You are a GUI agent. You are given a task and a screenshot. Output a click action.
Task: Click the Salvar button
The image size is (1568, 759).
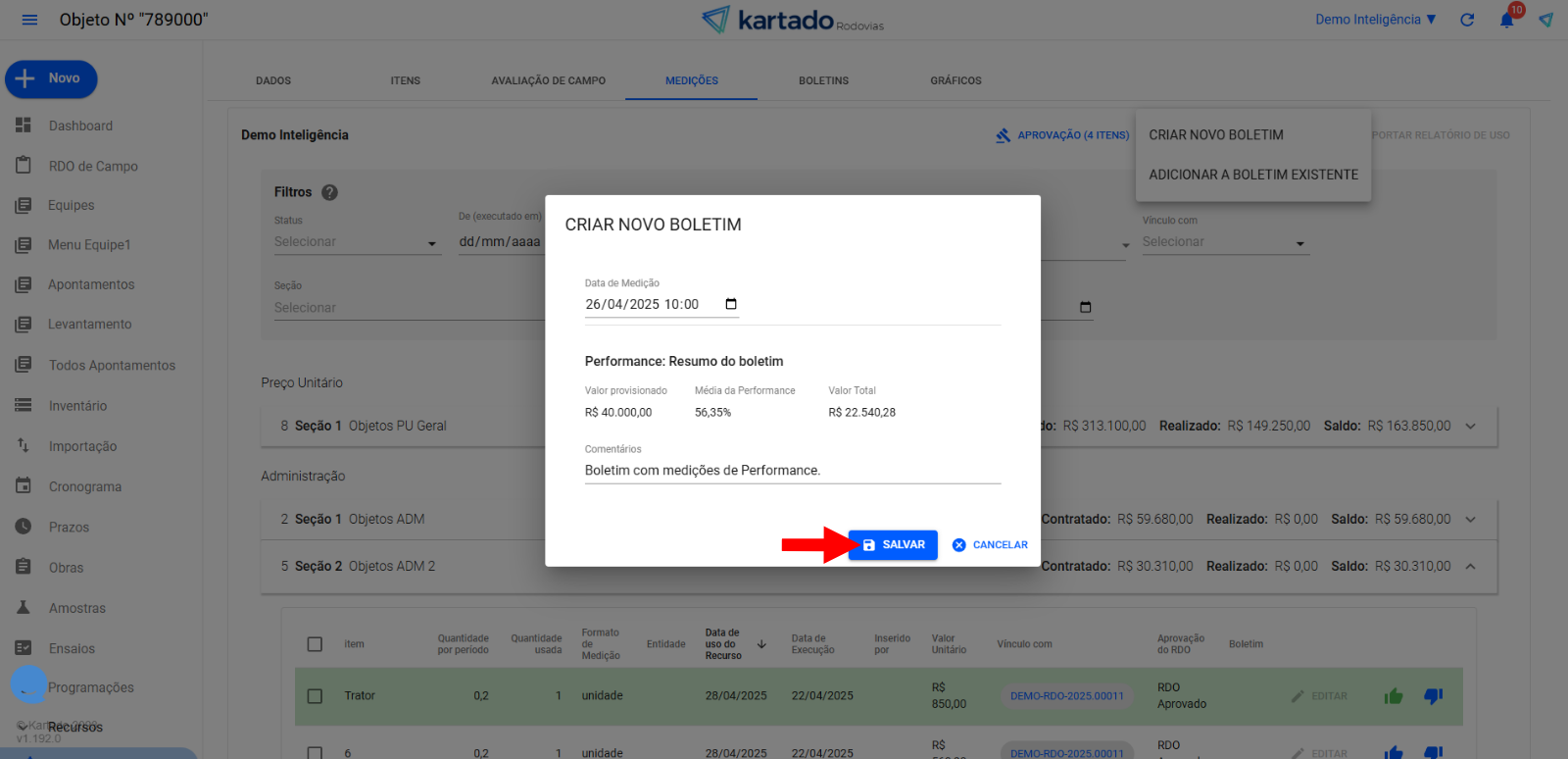(893, 545)
